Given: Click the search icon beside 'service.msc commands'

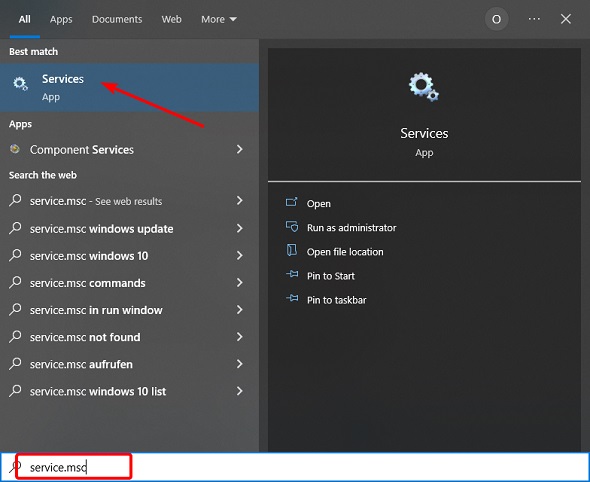Looking at the screenshot, I should (x=15, y=282).
